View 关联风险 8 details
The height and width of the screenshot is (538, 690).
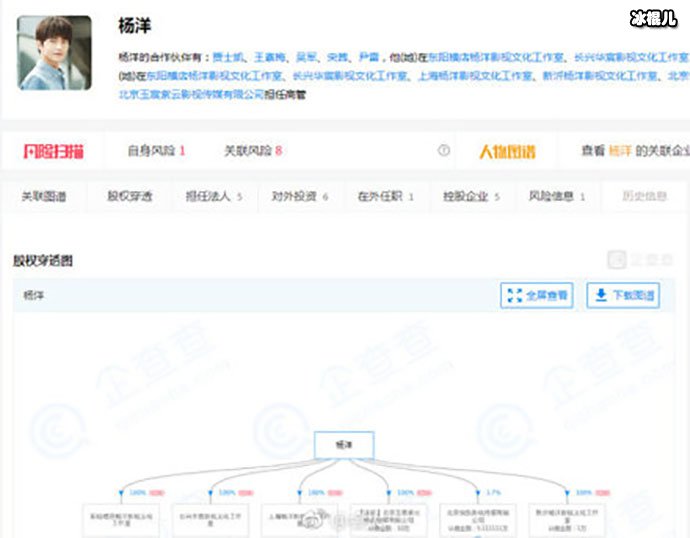click(x=253, y=151)
